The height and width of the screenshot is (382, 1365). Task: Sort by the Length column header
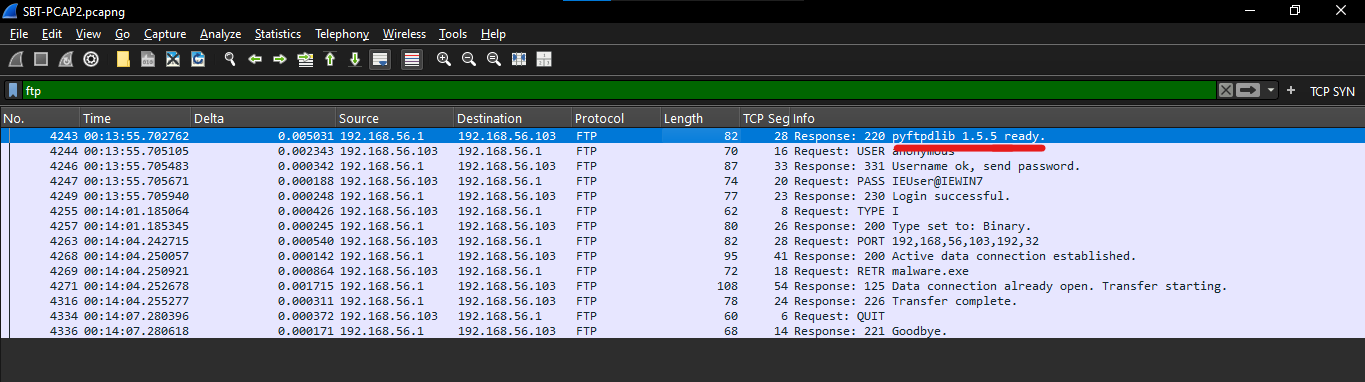pyautogui.click(x=699, y=118)
